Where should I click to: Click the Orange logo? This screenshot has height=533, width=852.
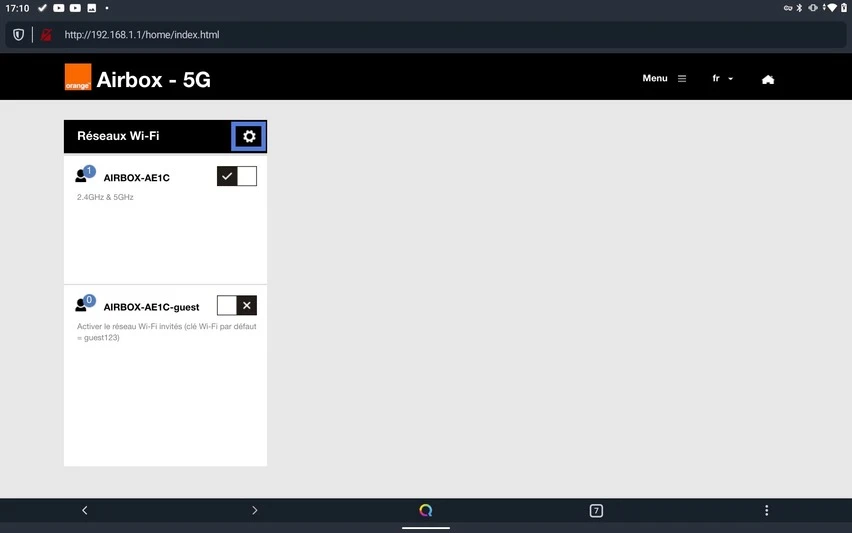(x=78, y=77)
